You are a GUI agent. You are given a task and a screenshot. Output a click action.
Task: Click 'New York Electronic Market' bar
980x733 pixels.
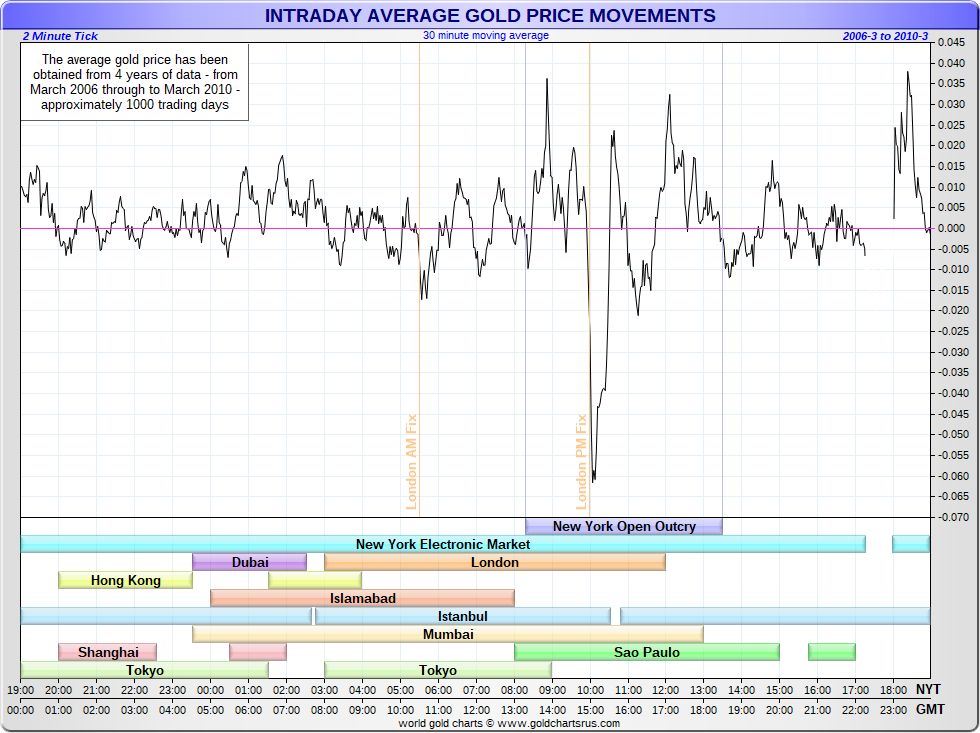[442, 545]
